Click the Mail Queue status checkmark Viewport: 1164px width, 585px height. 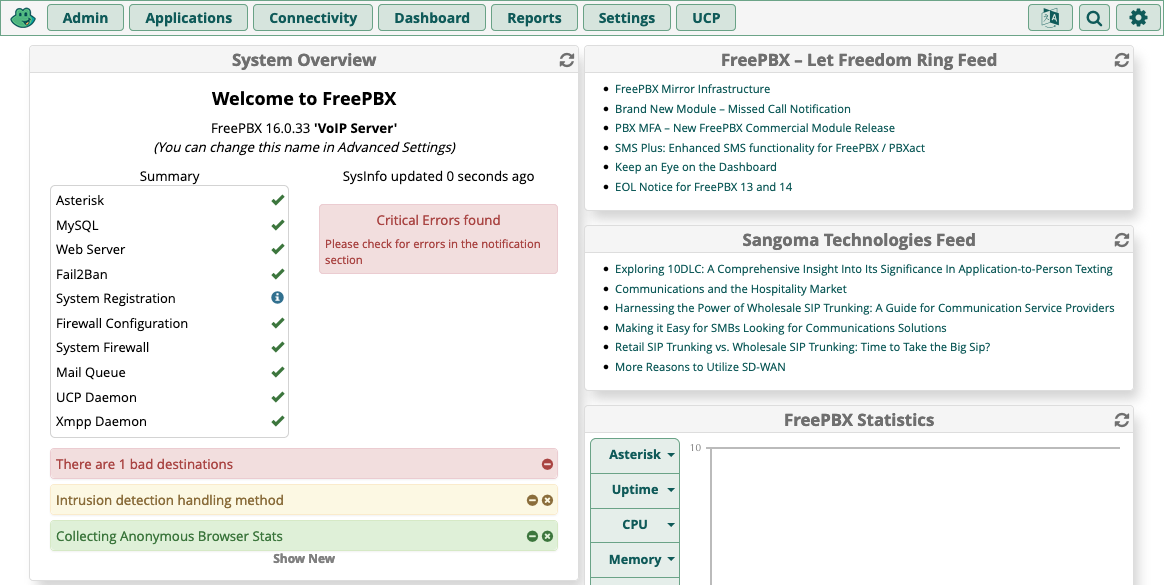278,371
